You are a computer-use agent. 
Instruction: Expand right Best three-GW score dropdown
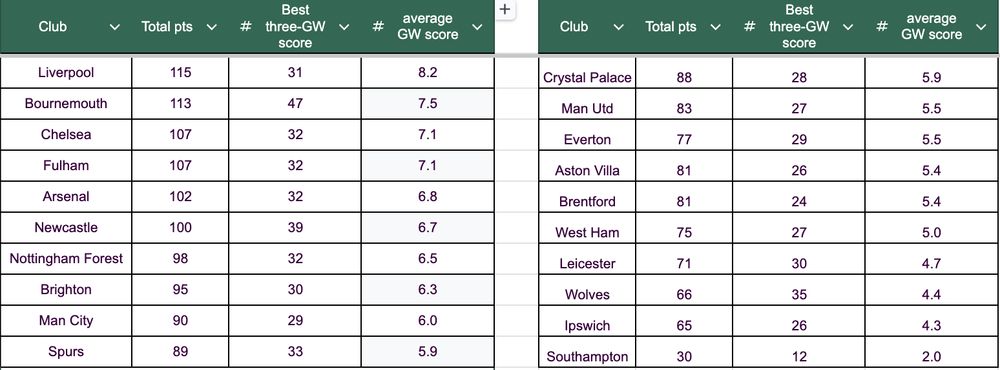(848, 27)
